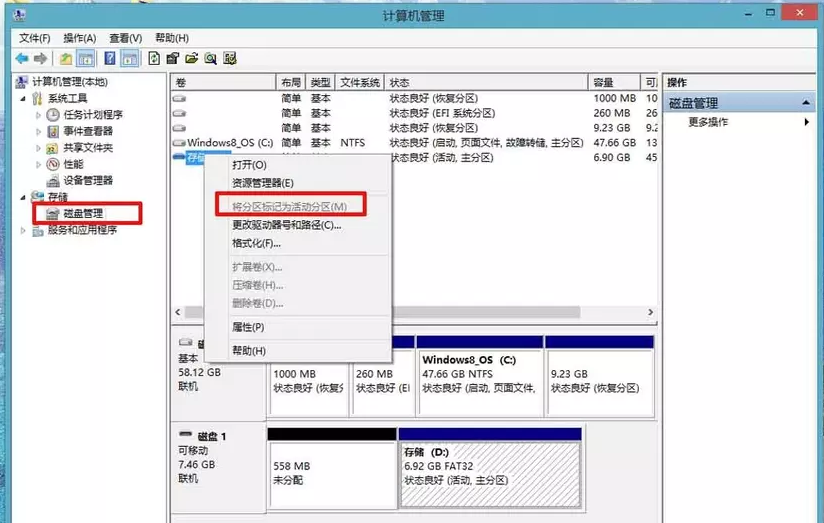Click the grey Forward arrow in toolbar
824x523 pixels.
40,58
